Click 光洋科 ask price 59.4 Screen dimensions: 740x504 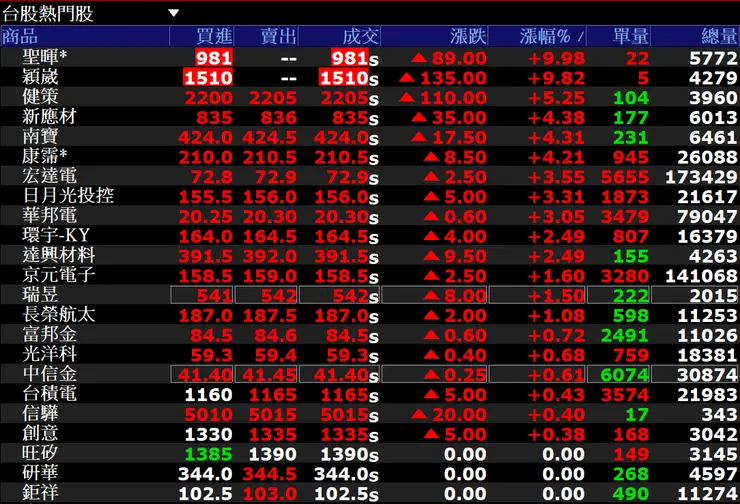pos(276,355)
